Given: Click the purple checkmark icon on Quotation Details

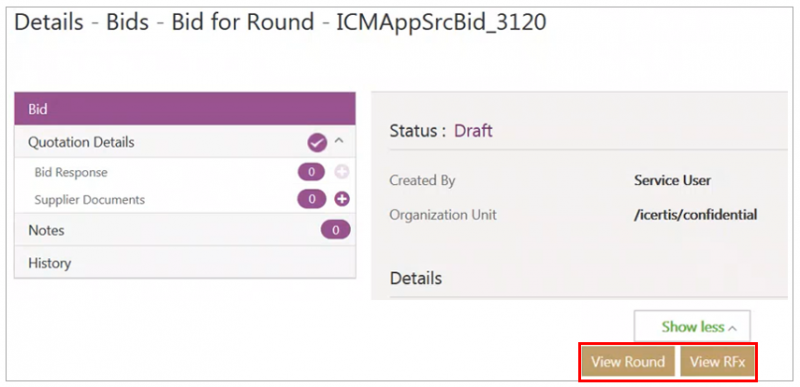Looking at the screenshot, I should [317, 143].
